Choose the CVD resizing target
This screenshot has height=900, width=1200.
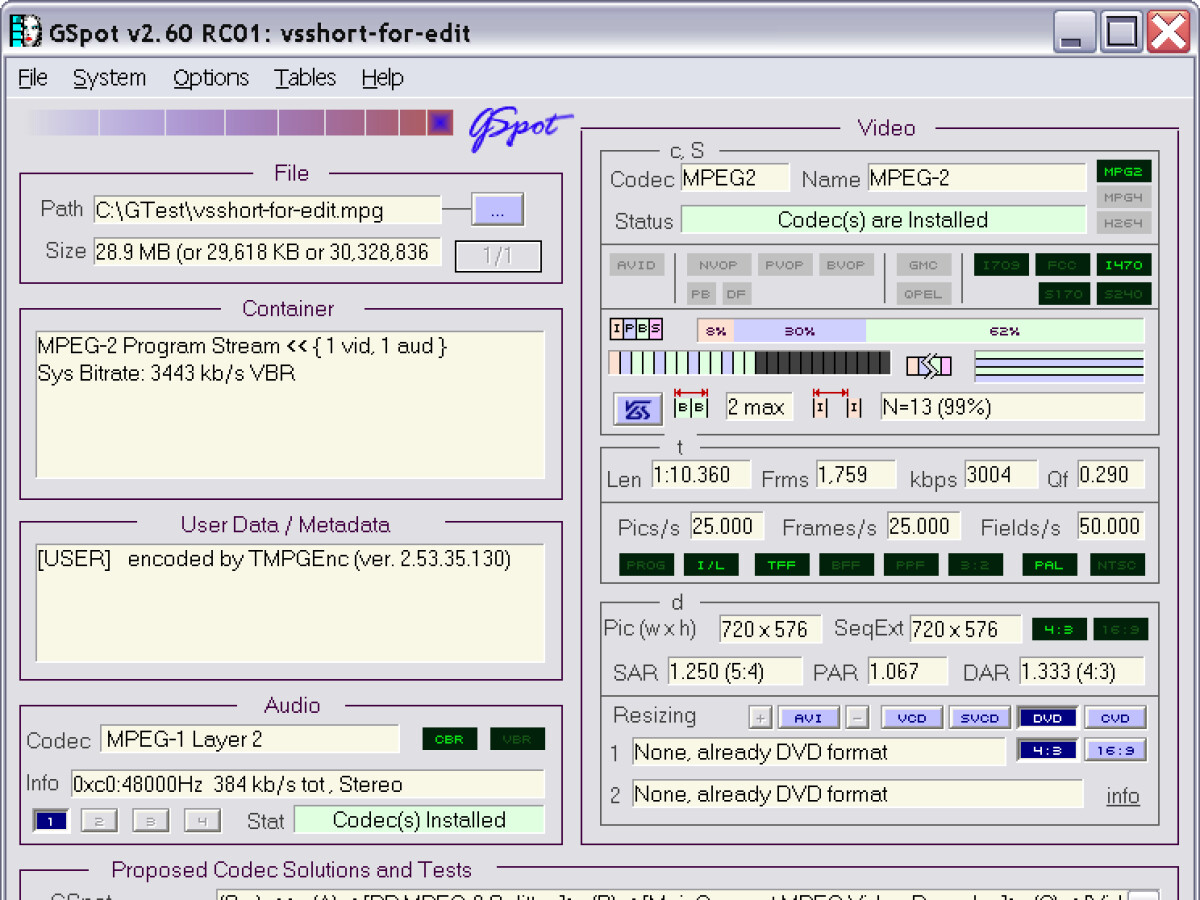pyautogui.click(x=1115, y=718)
